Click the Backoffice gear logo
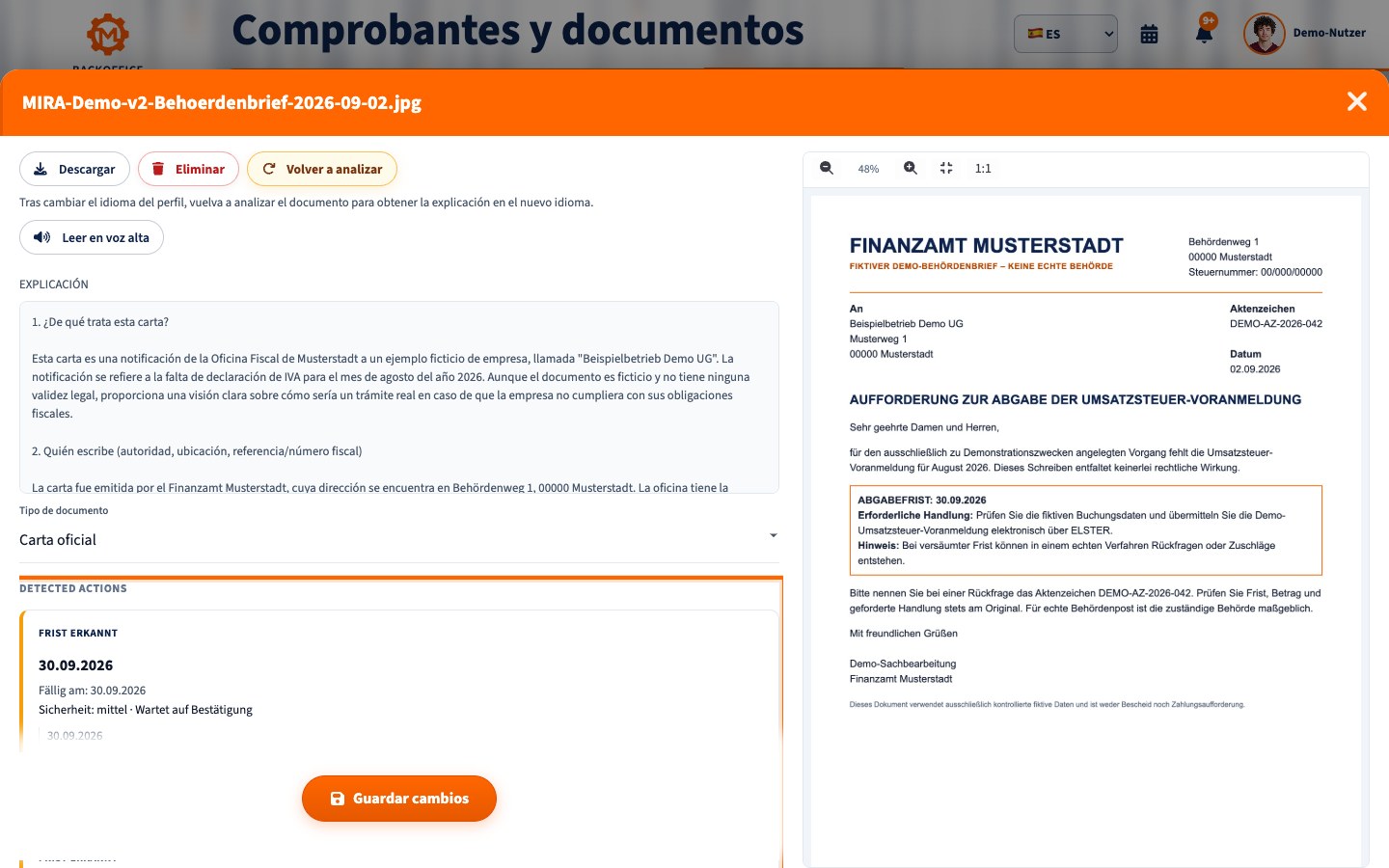The width and height of the screenshot is (1389, 868). (108, 36)
